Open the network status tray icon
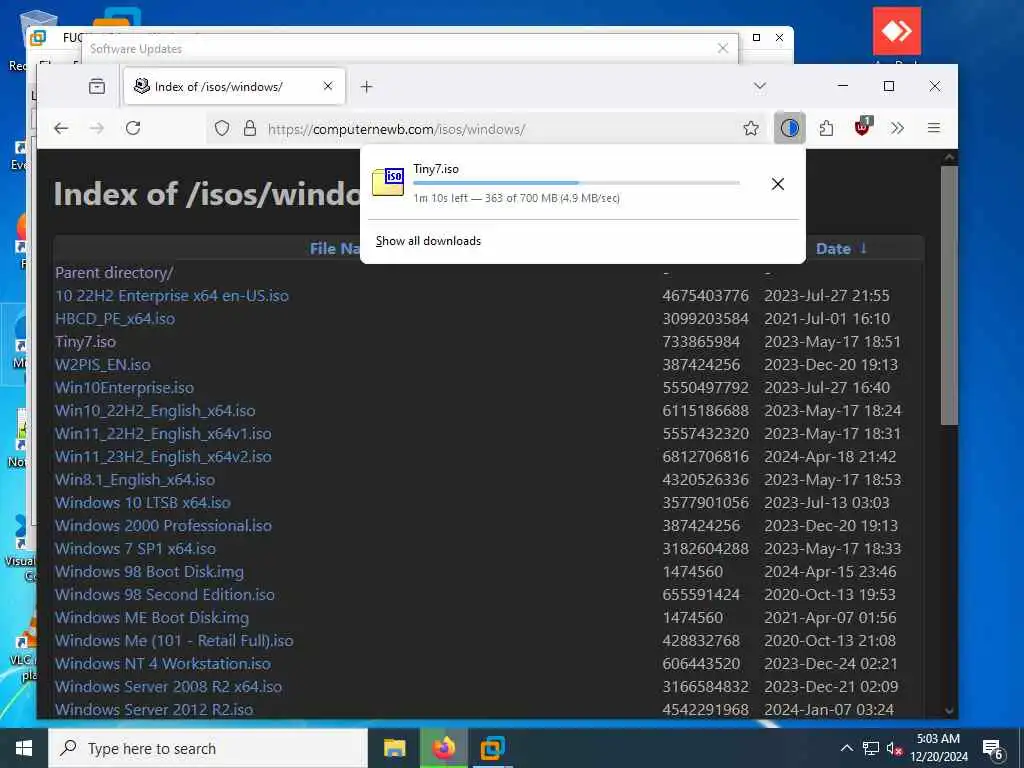Image resolution: width=1024 pixels, height=768 pixels. click(x=871, y=748)
